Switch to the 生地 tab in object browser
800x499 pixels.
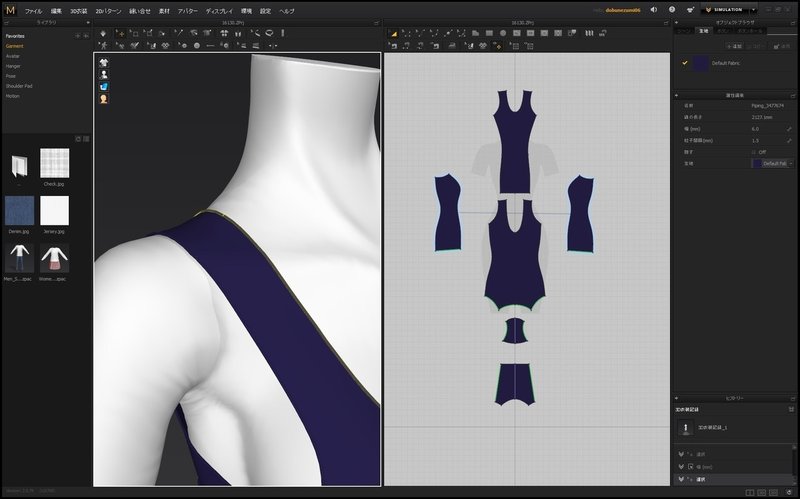click(704, 31)
